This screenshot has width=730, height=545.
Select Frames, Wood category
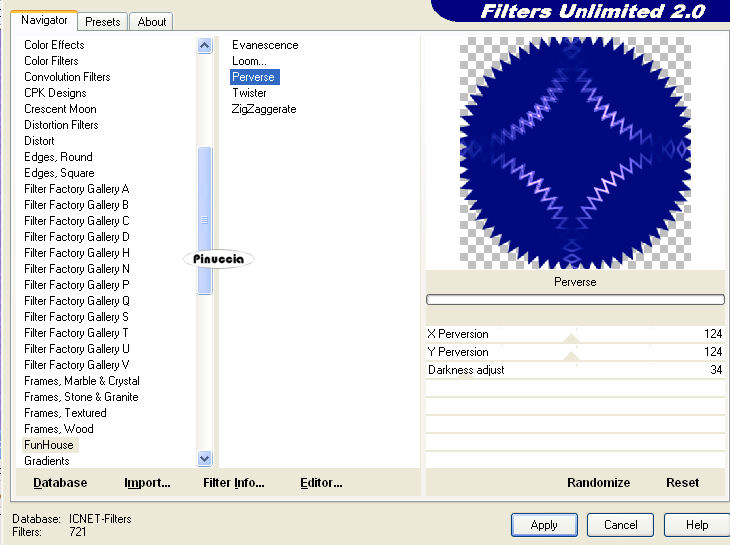(59, 429)
